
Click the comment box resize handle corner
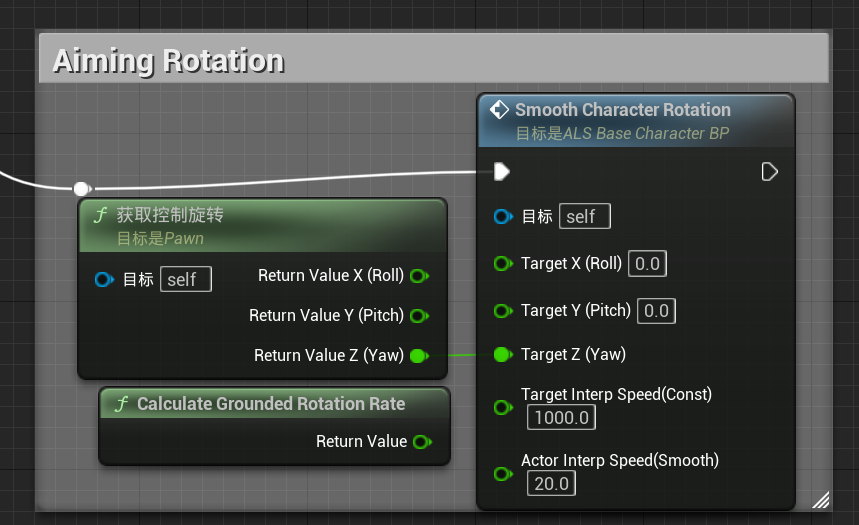coord(820,500)
